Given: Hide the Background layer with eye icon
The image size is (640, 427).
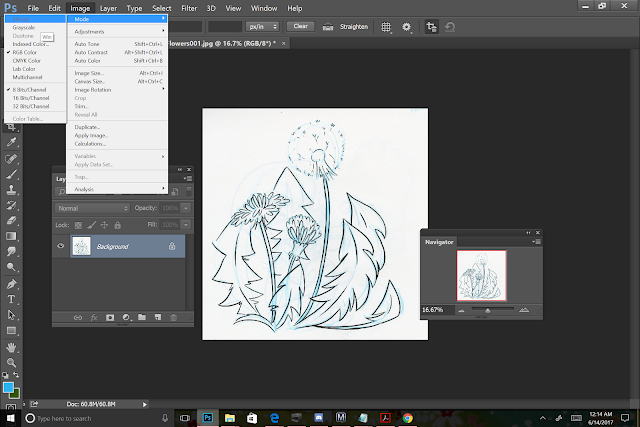Looking at the screenshot, I should (x=61, y=245).
